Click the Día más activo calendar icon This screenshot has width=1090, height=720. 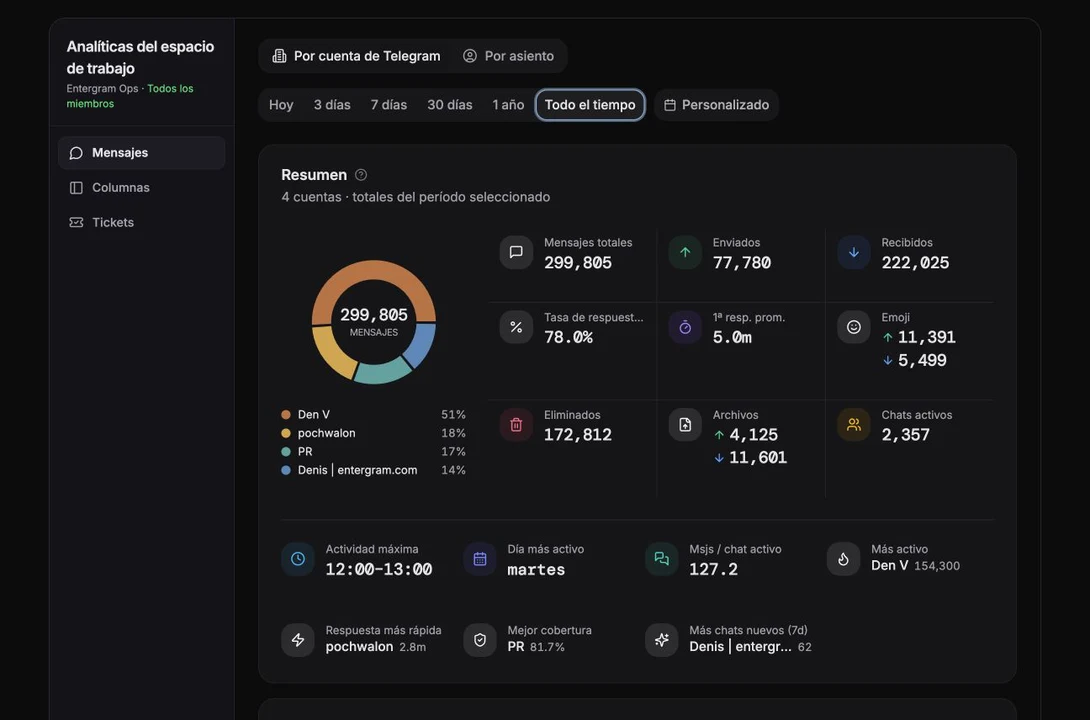[480, 559]
